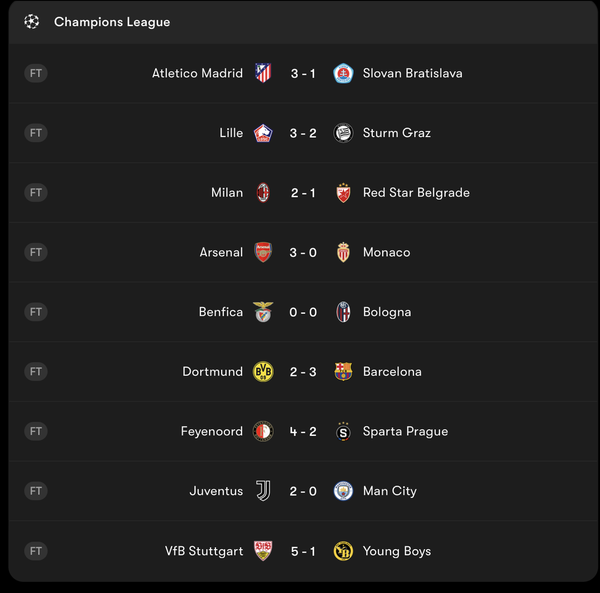Click the Red Star Belgrade team name

click(416, 193)
